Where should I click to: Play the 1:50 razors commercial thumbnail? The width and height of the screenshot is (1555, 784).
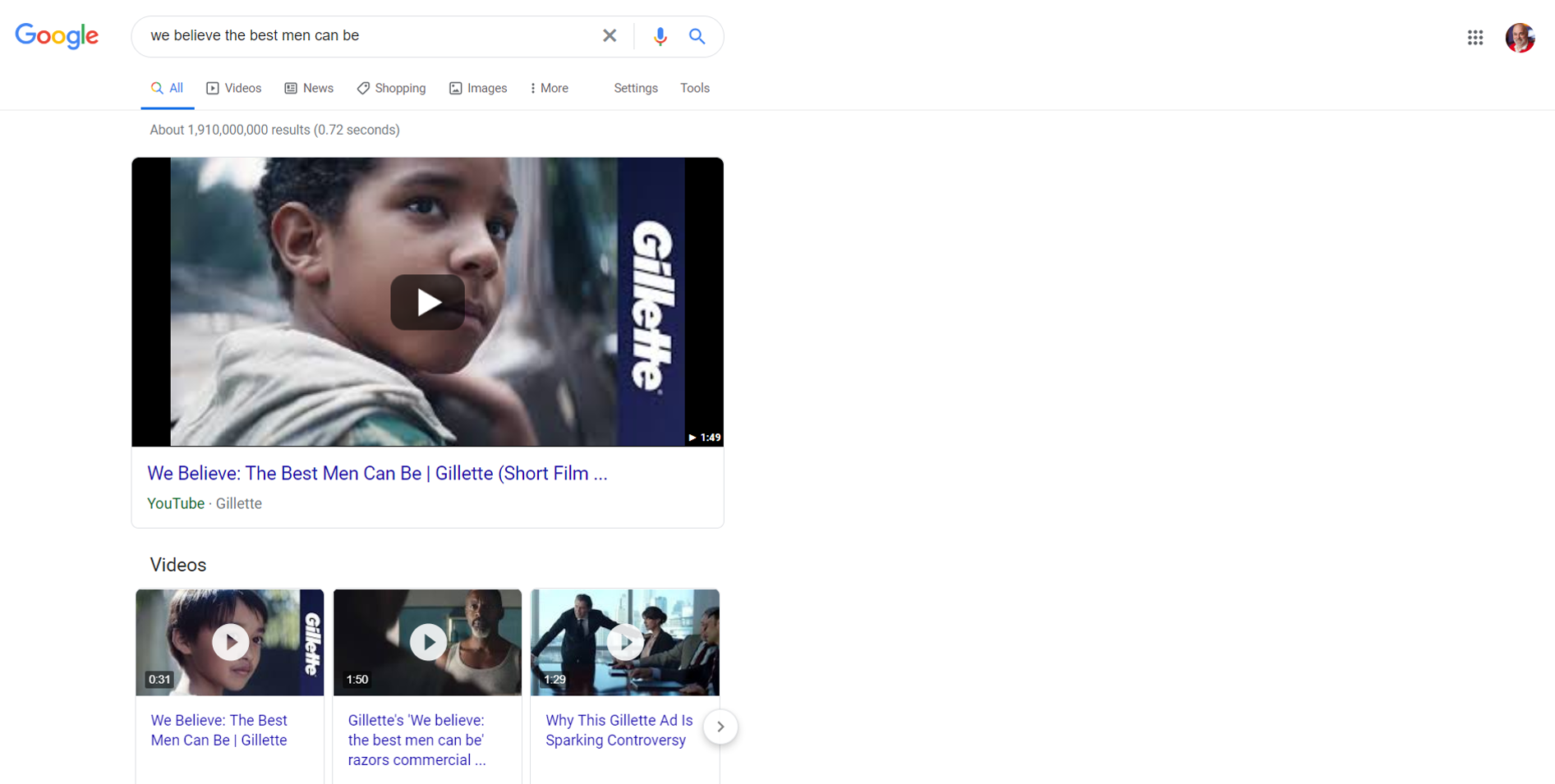pos(428,642)
